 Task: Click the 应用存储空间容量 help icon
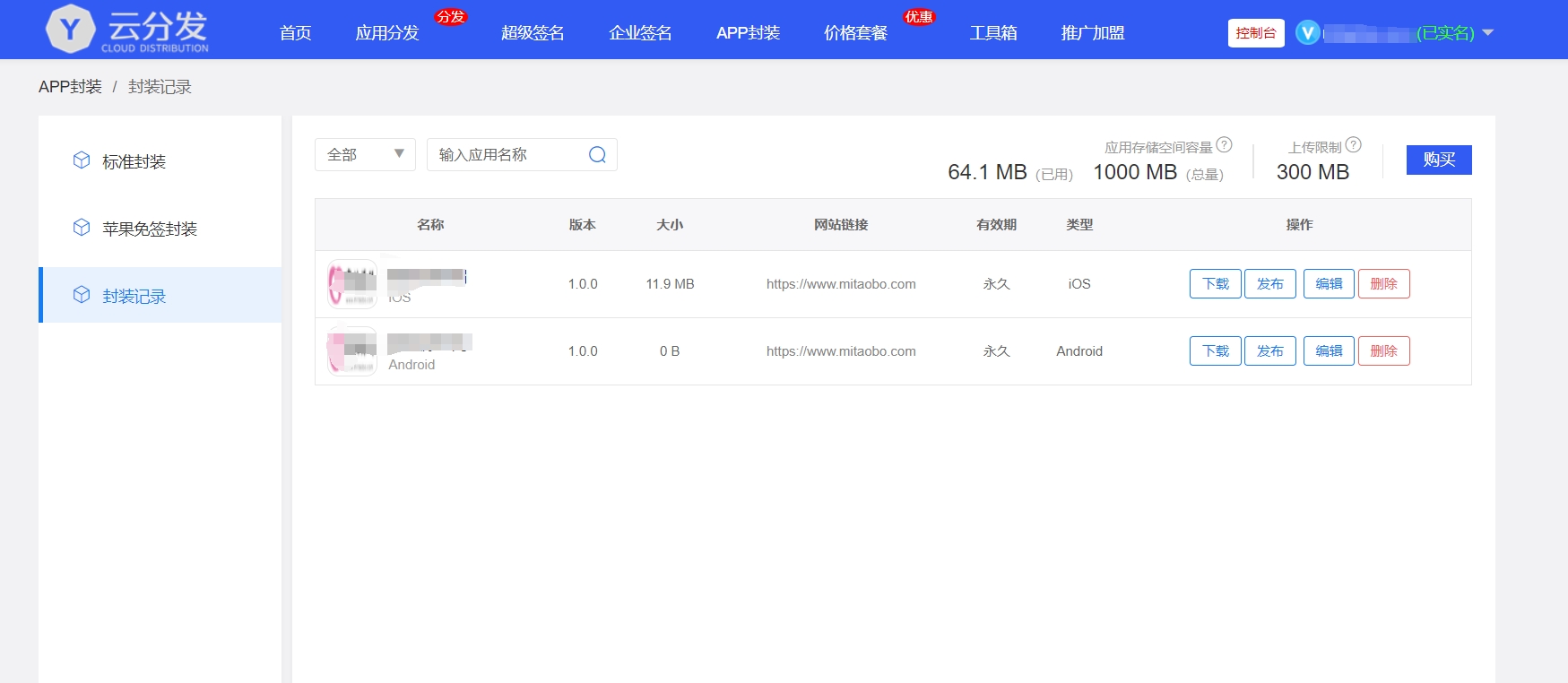[x=1224, y=145]
